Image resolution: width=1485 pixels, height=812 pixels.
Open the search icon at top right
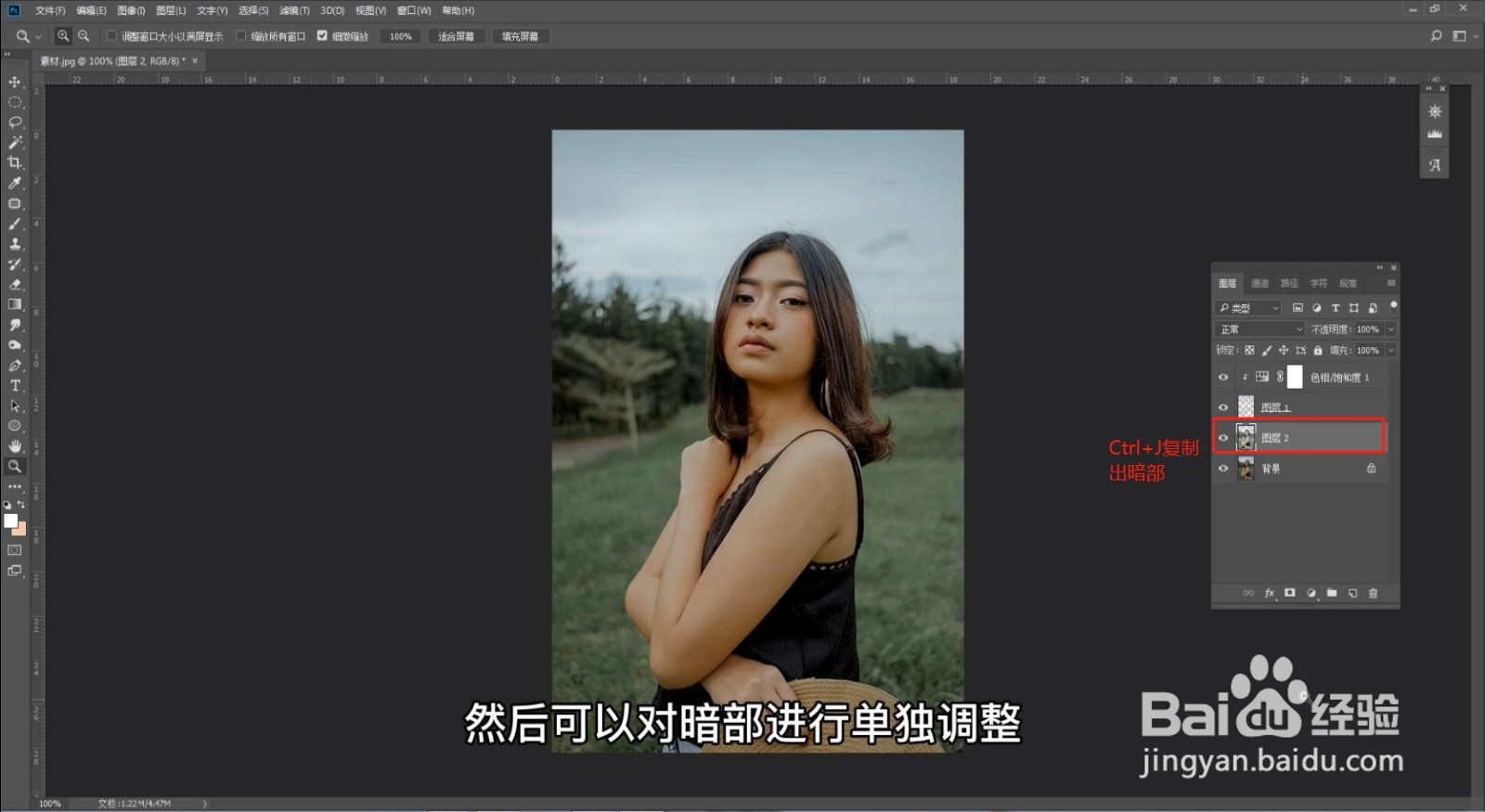pyautogui.click(x=1436, y=36)
